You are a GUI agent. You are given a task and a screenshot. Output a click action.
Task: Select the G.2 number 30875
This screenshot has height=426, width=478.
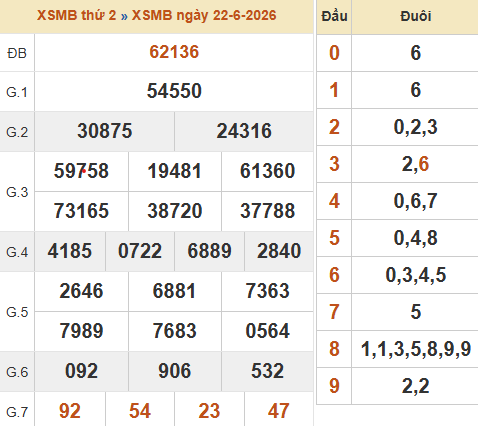tap(105, 131)
